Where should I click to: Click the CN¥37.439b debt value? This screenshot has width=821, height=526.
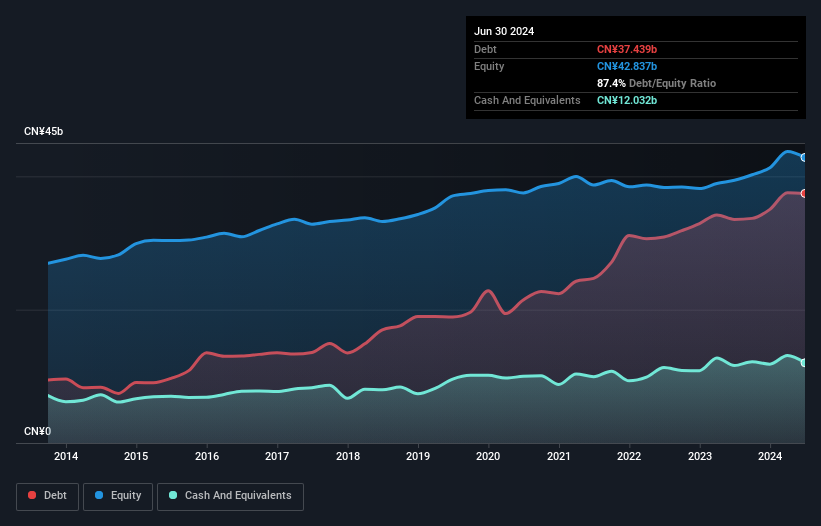627,49
